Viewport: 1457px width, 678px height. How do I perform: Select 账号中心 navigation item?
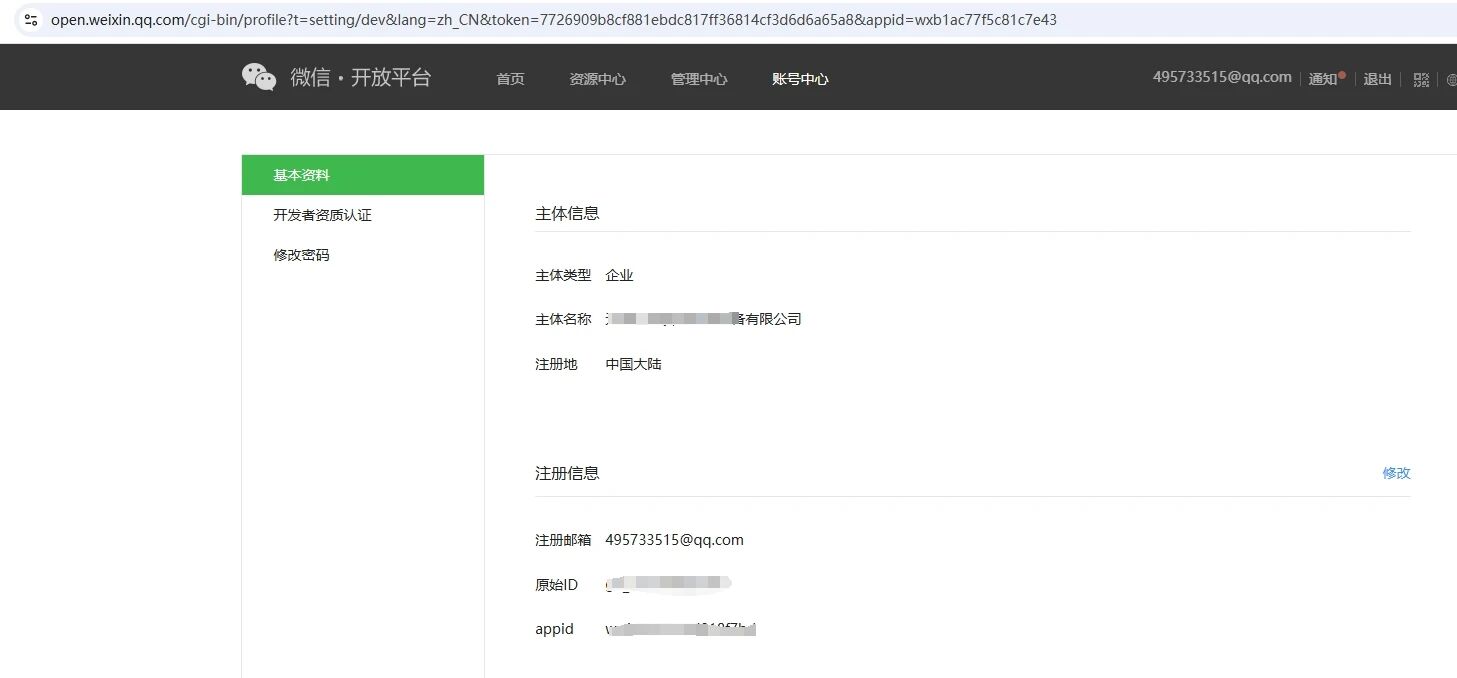(800, 79)
